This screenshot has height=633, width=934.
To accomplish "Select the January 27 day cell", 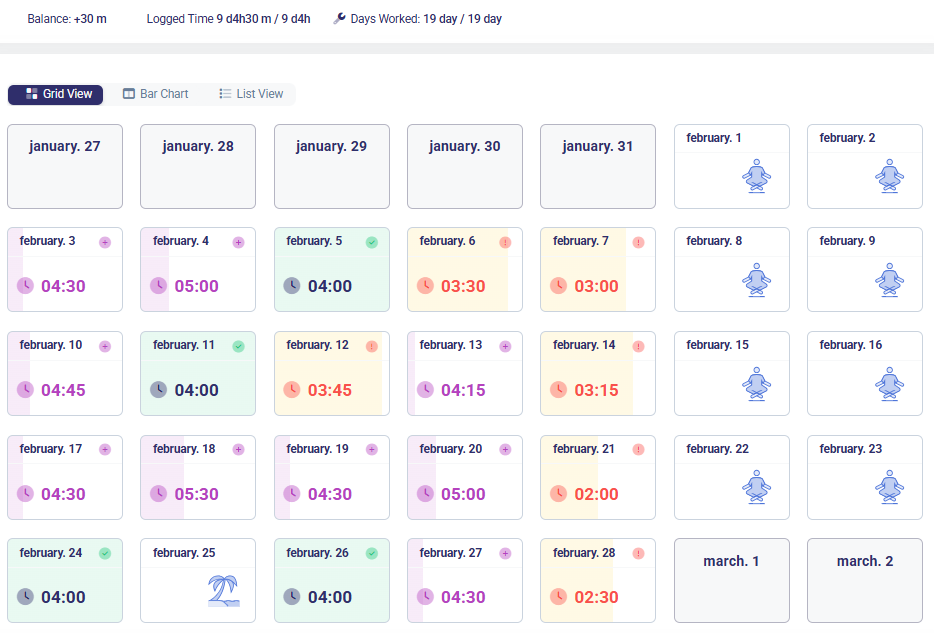I will point(65,166).
